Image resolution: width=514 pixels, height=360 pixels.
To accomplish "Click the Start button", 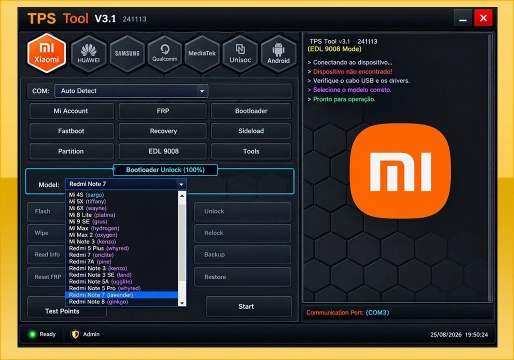I will point(249,307).
